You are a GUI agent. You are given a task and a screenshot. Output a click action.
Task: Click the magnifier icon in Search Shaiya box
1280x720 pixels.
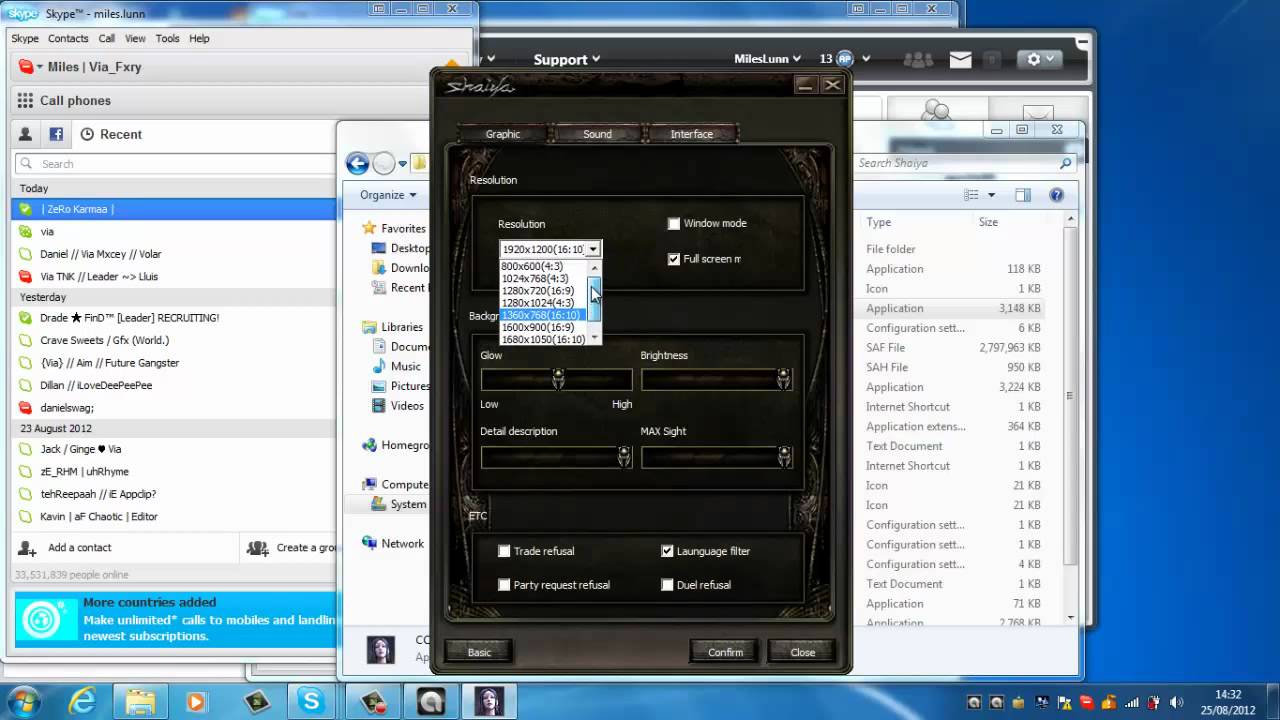coord(1066,163)
